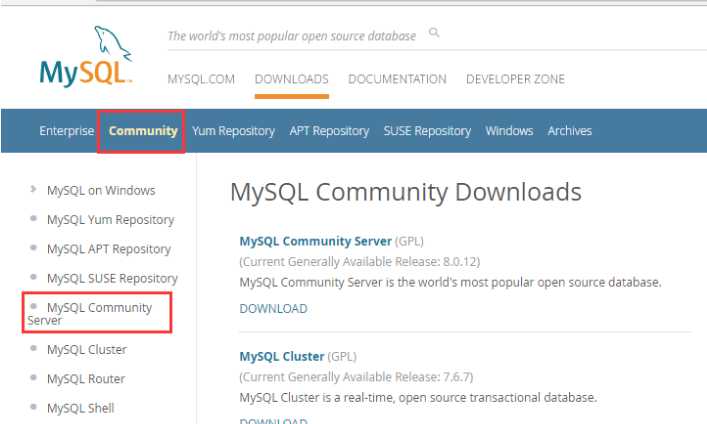Switch to the Enterprise tab
The height and width of the screenshot is (424, 707).
pyautogui.click(x=67, y=131)
